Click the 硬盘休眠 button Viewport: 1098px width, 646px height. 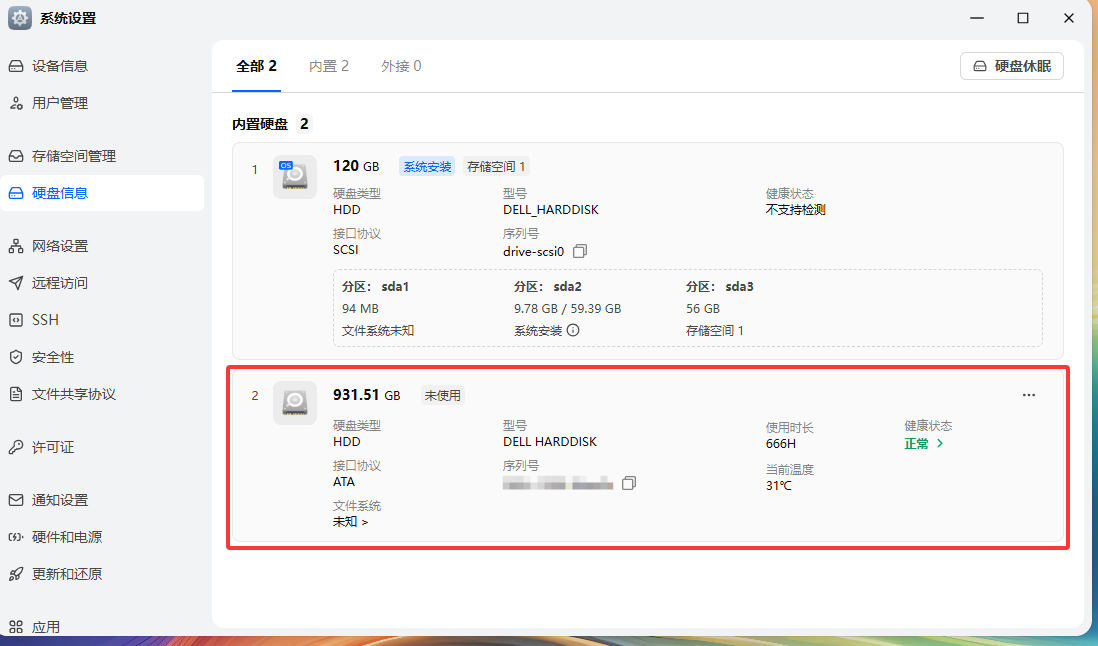click(1011, 67)
